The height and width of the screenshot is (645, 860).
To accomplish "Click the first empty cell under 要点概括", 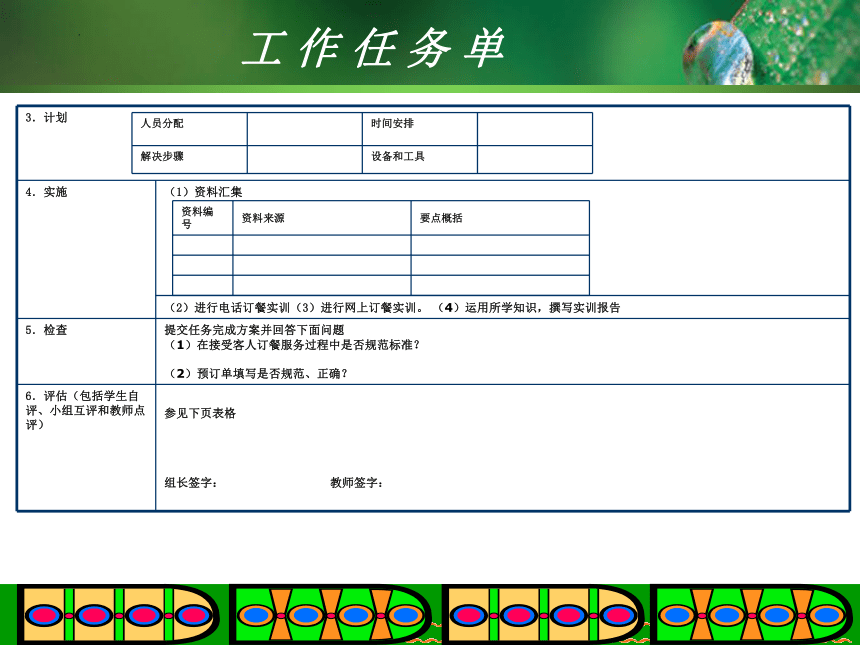I will 500,245.
